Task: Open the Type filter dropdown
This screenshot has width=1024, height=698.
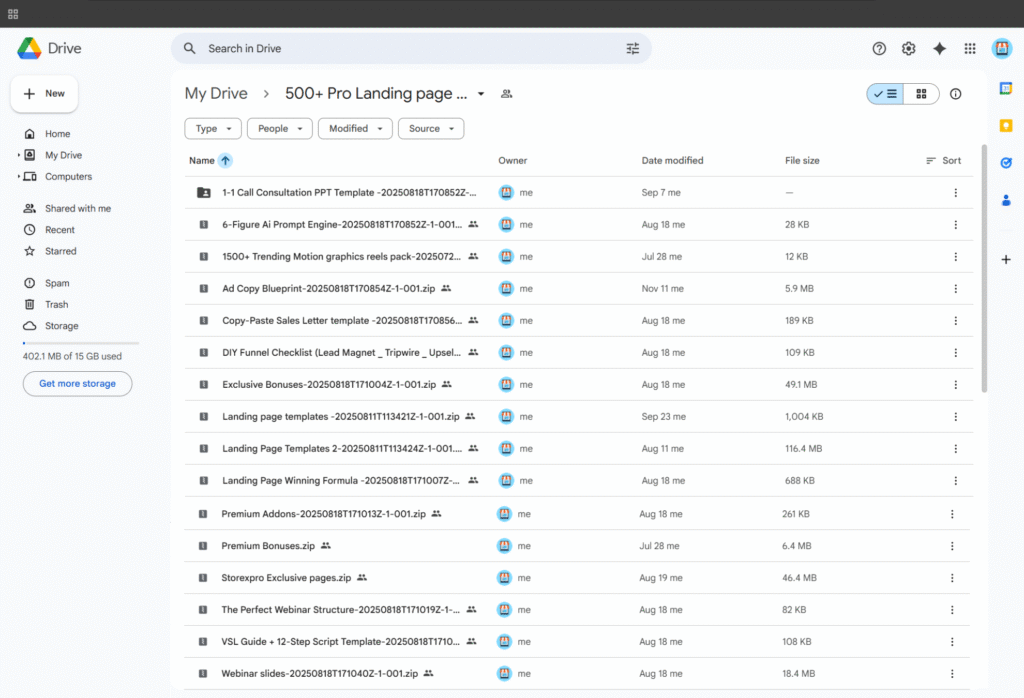Action: click(213, 128)
